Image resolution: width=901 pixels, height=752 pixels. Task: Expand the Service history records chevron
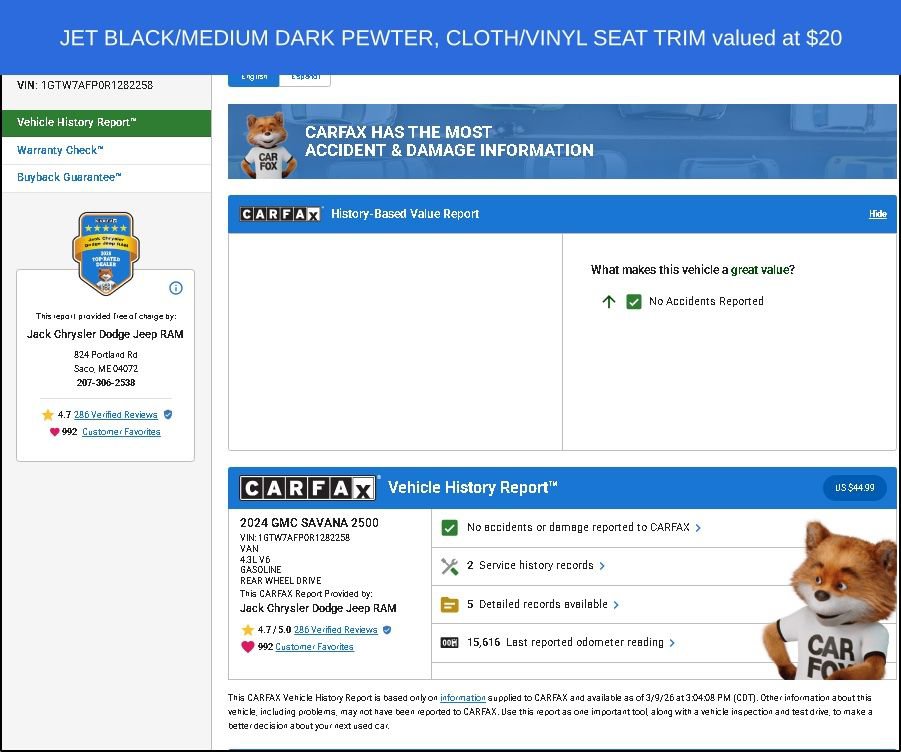[x=602, y=566]
